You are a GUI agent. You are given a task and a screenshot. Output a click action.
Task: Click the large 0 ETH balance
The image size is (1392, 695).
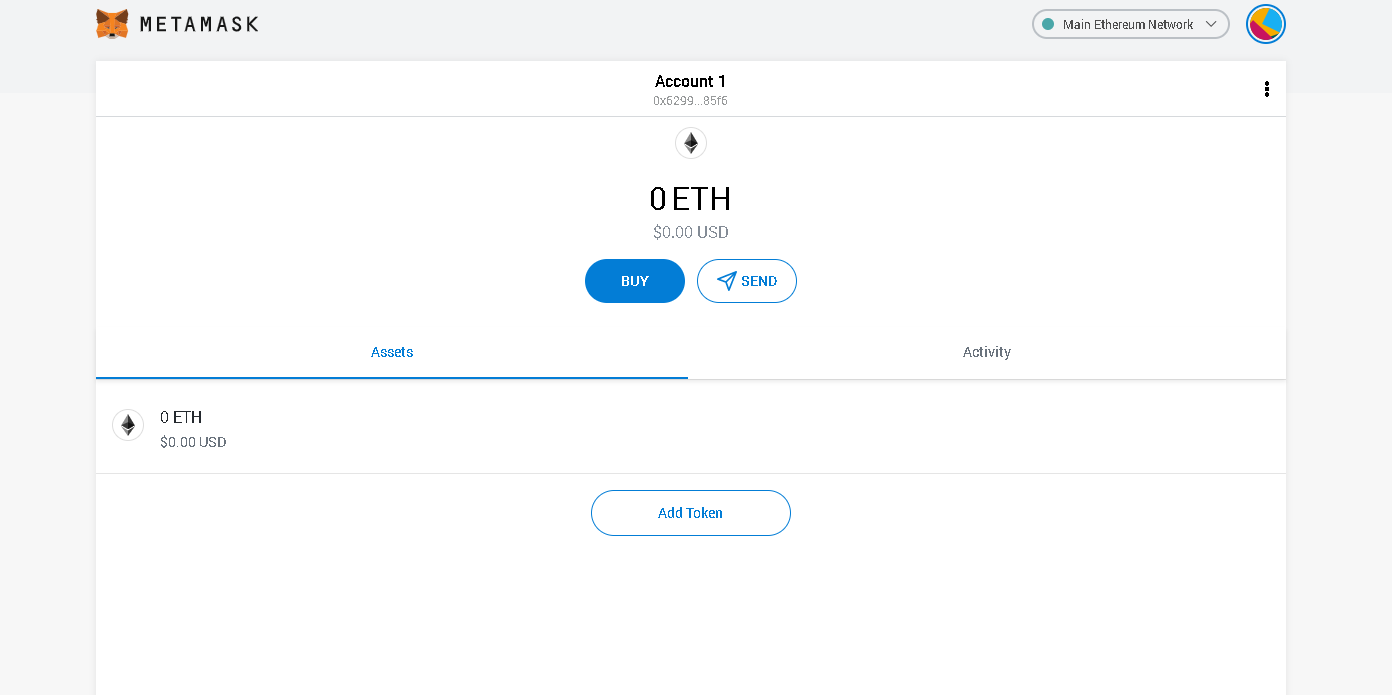(x=690, y=199)
